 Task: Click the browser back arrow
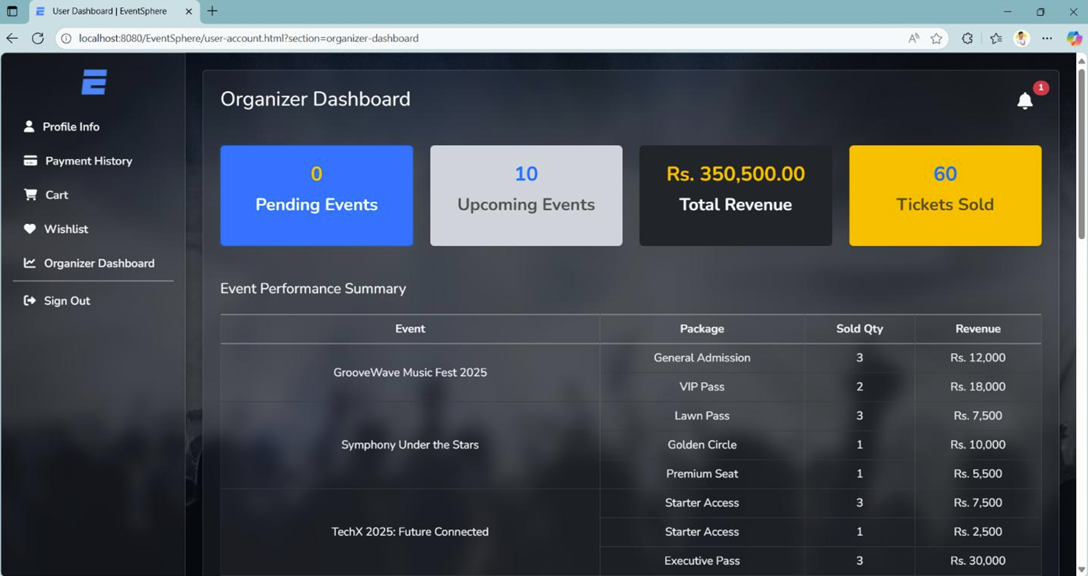pyautogui.click(x=12, y=38)
